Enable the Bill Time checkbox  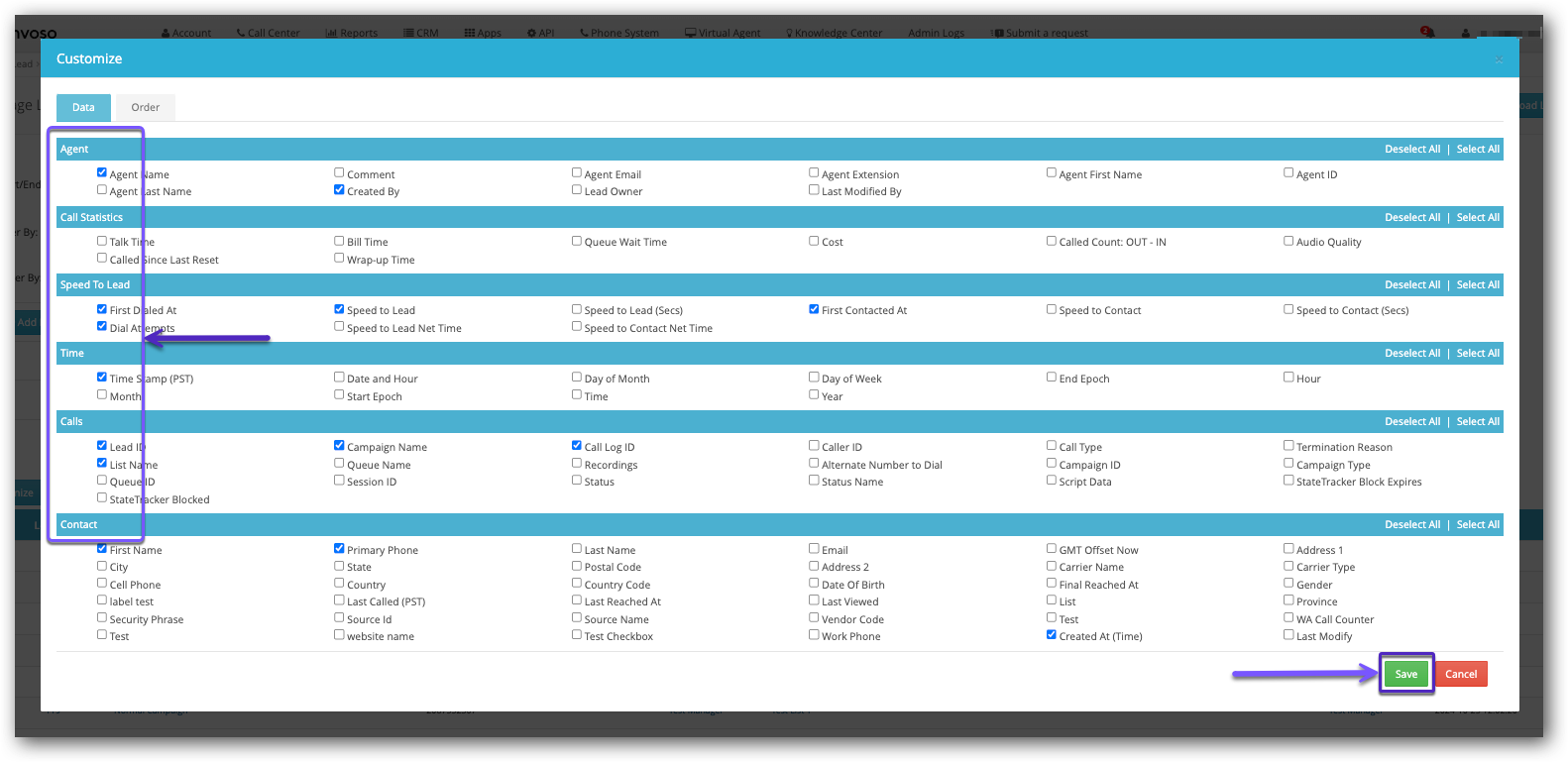click(339, 240)
